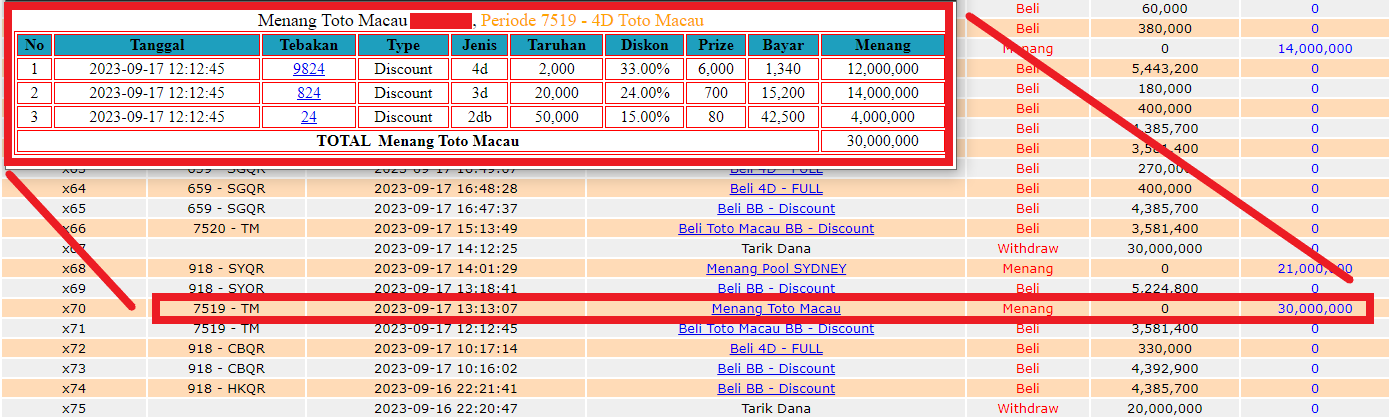The image size is (1390, 420).
Task: Open Beli BB - Discount link at 16:47:37
Action: [x=776, y=209]
